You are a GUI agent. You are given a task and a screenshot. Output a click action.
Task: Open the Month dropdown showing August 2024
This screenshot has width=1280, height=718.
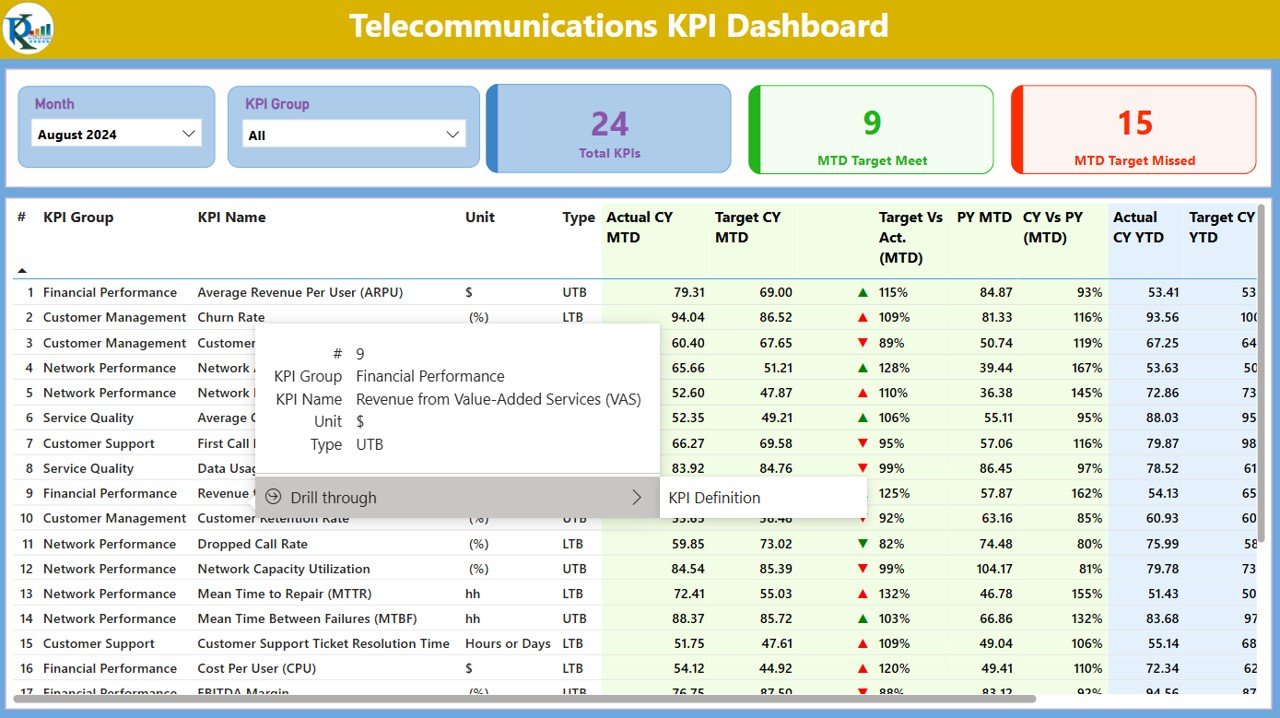pos(116,134)
